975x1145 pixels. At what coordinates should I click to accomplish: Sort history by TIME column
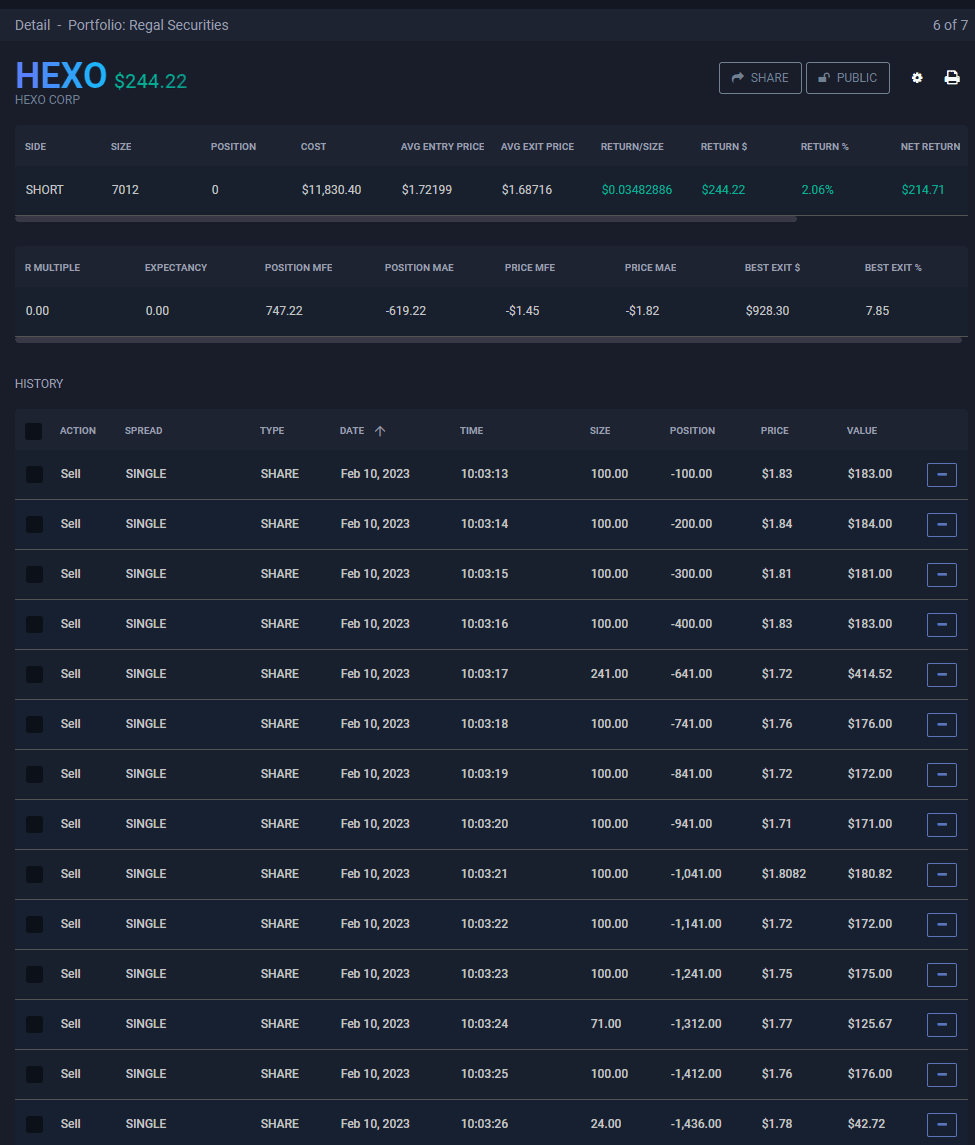(x=471, y=431)
